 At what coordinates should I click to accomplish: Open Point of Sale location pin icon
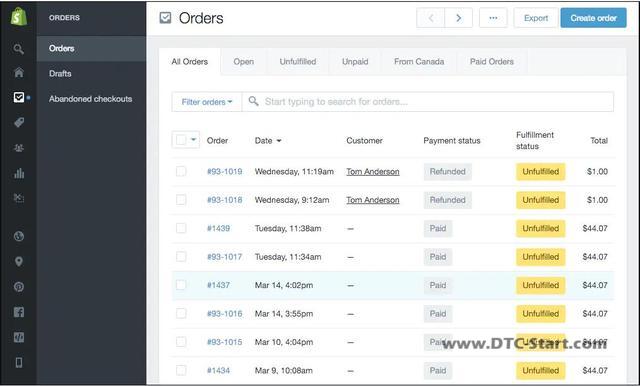point(19,262)
